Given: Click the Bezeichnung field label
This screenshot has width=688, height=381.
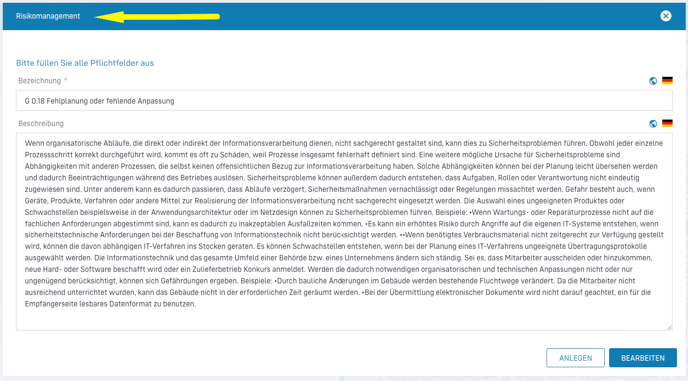Looking at the screenshot, I should [39, 81].
